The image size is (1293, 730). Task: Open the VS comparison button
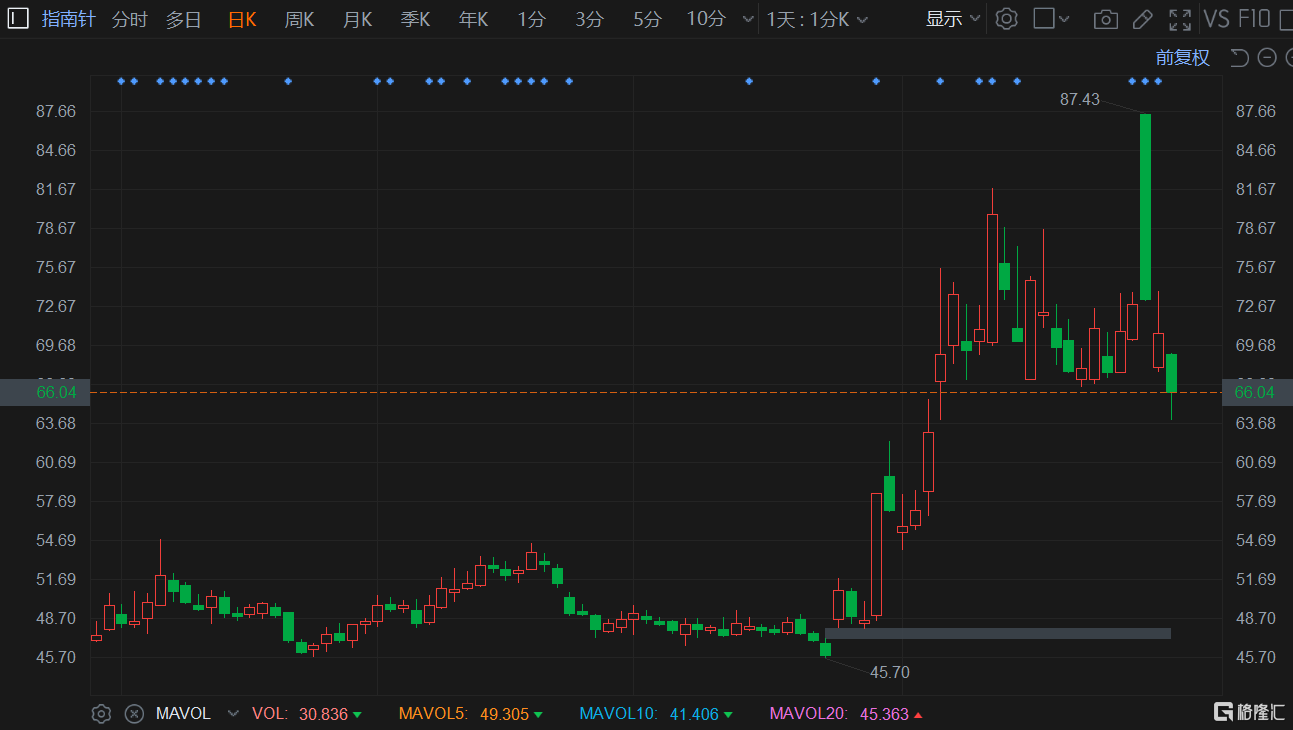click(1216, 19)
